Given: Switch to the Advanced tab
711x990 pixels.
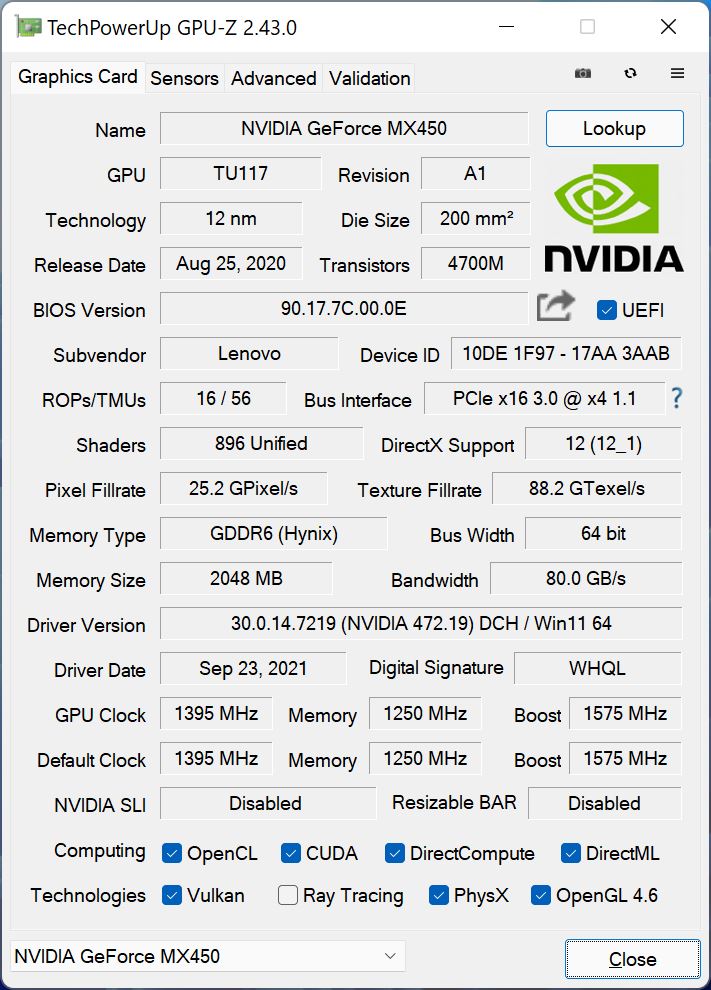Looking at the screenshot, I should 273,78.
